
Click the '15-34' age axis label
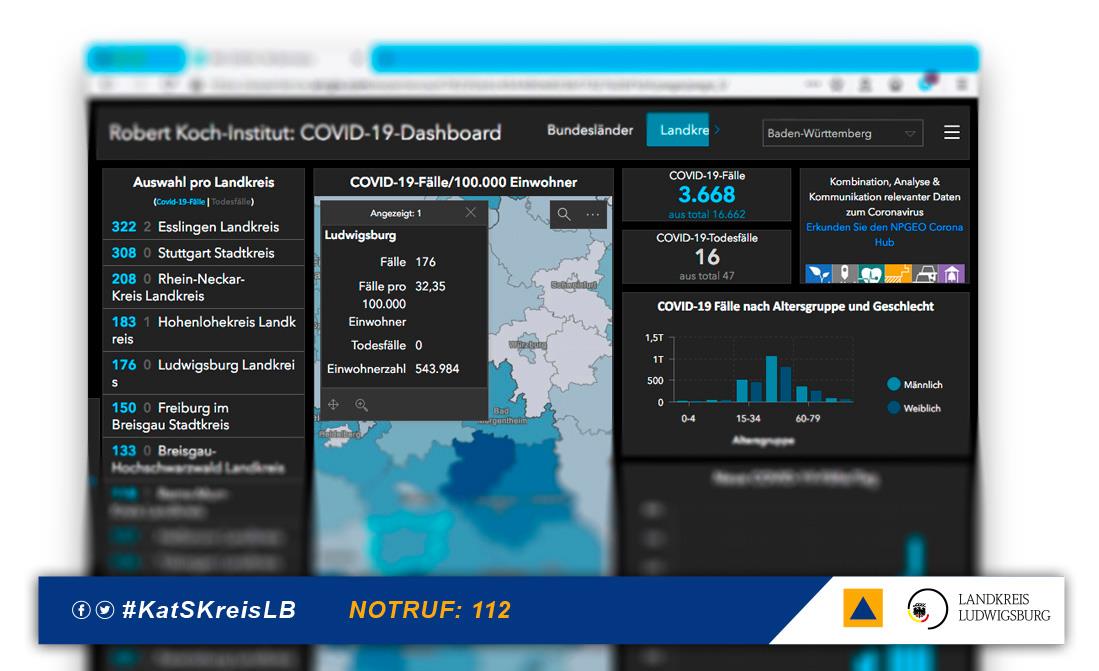(x=748, y=419)
